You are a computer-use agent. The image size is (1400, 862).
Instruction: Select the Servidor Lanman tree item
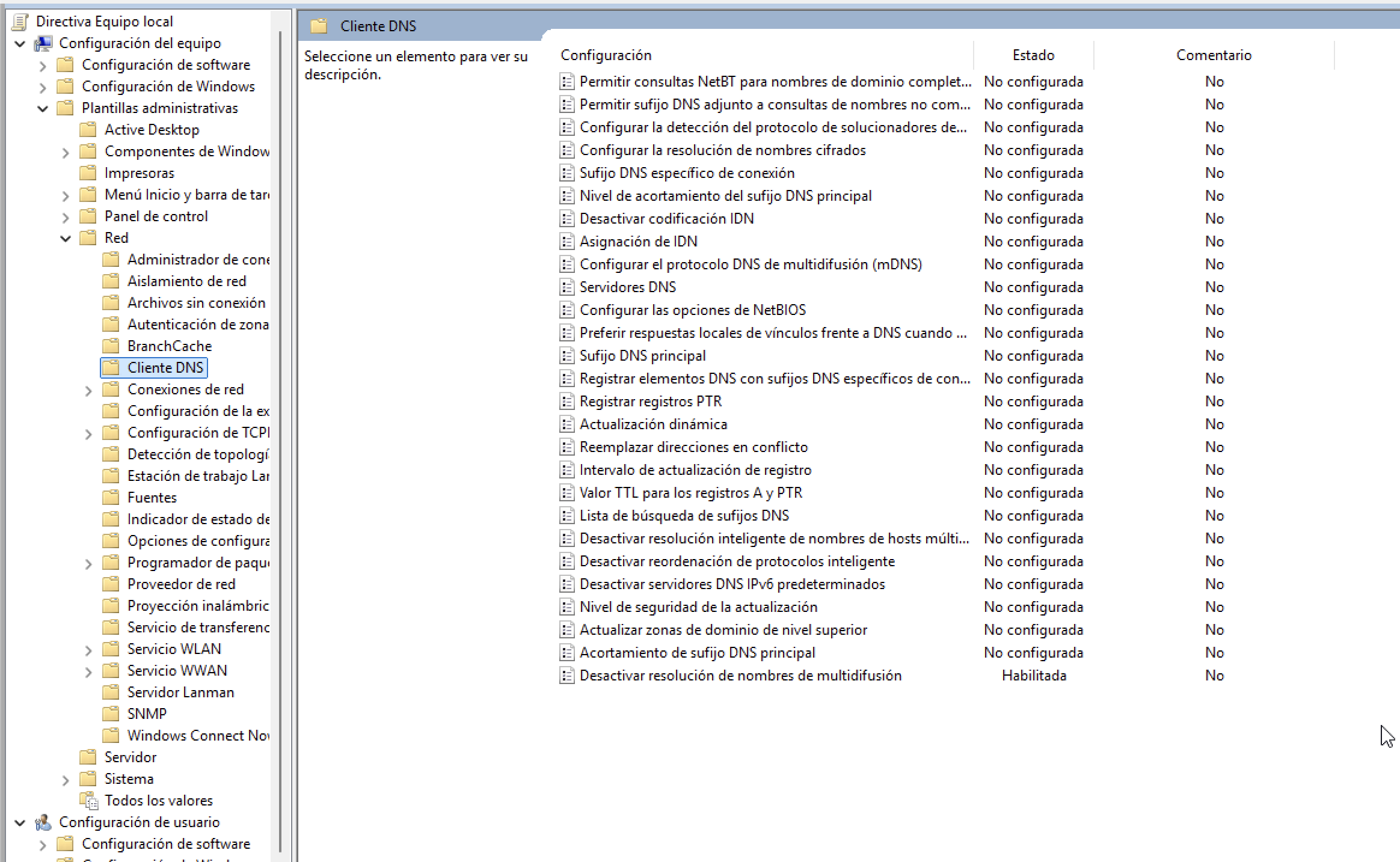[x=180, y=692]
